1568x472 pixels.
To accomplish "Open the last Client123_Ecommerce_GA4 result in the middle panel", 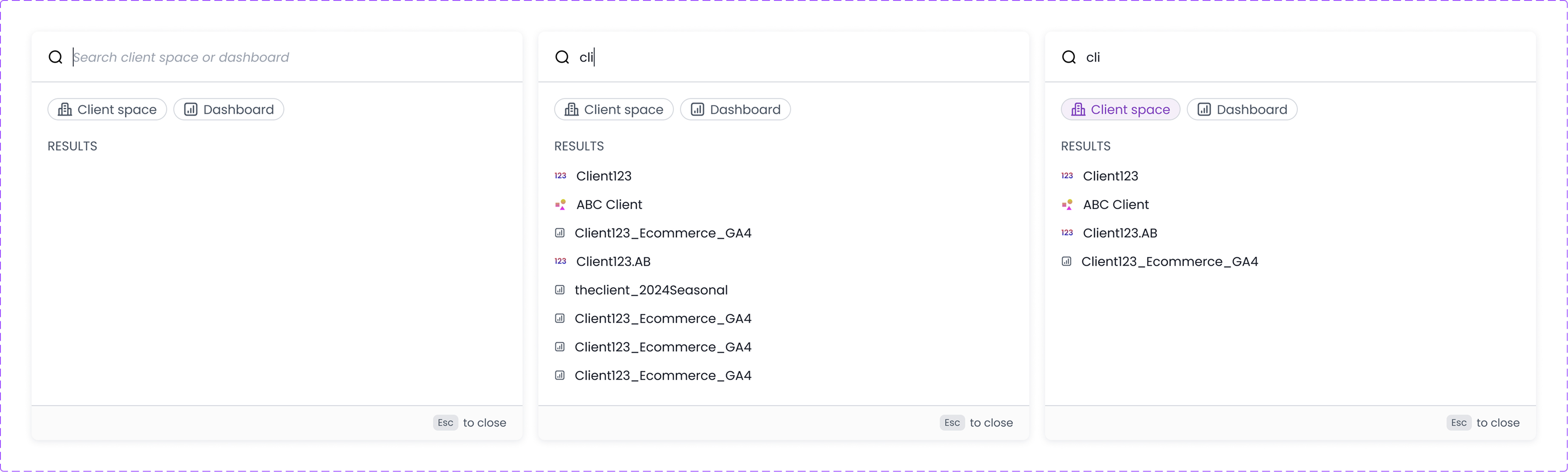I will pos(662,375).
